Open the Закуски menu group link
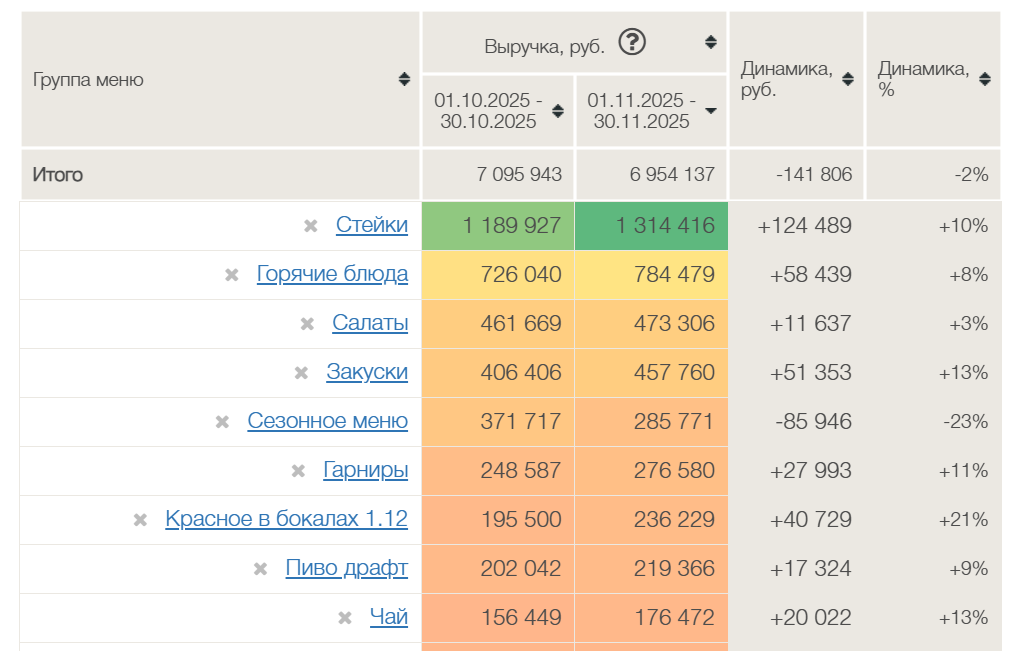This screenshot has width=1009, height=651. pyautogui.click(x=366, y=372)
